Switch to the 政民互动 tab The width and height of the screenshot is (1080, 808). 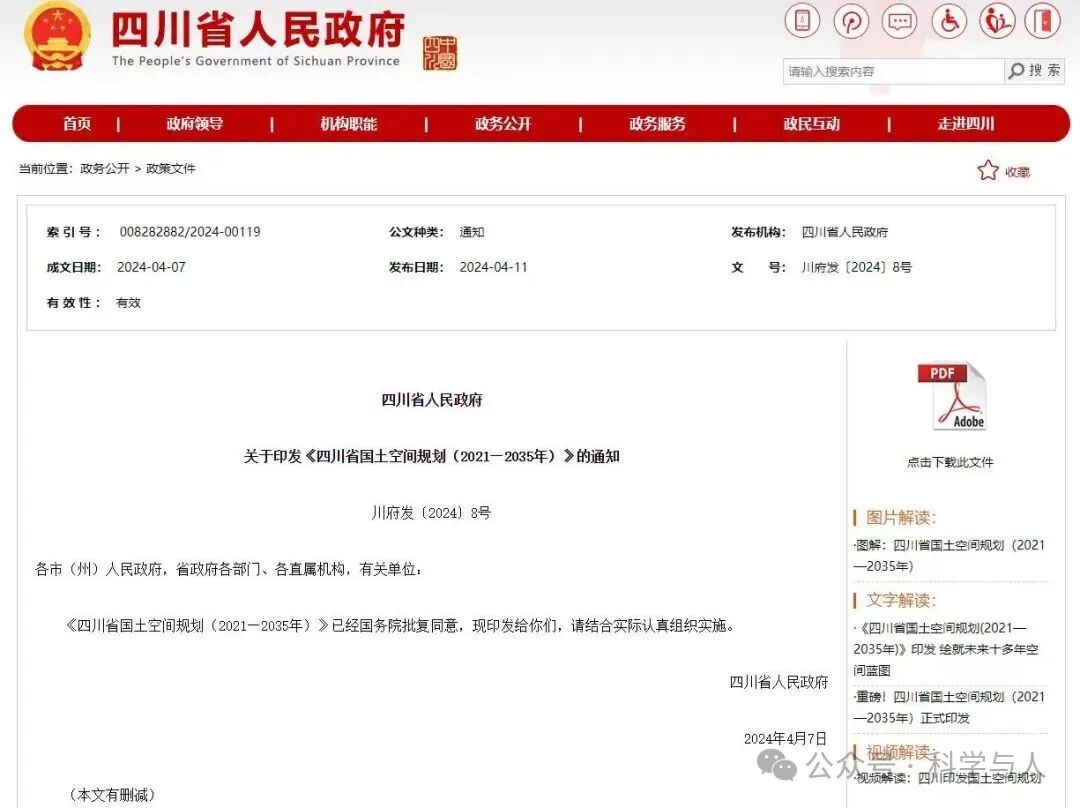click(811, 123)
